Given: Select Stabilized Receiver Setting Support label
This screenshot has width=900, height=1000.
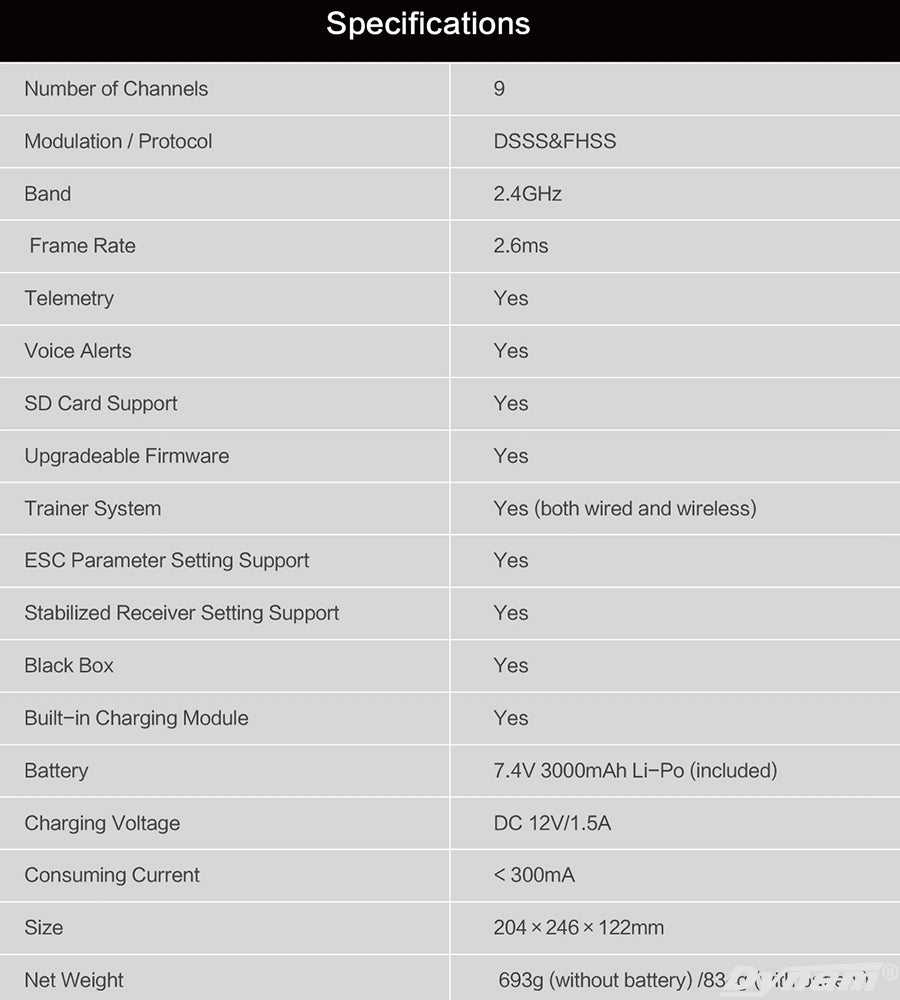Looking at the screenshot, I should [182, 613].
